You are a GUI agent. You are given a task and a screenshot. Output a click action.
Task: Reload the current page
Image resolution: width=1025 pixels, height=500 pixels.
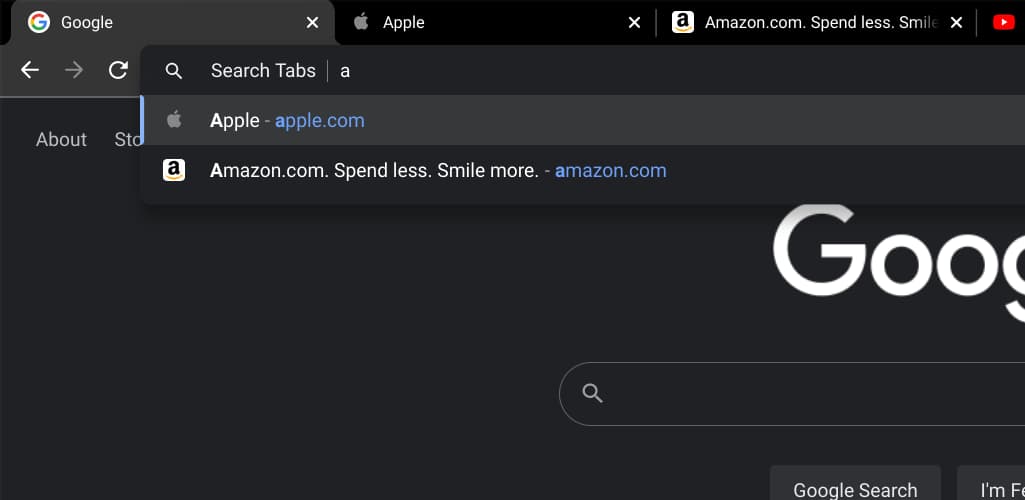click(x=118, y=70)
